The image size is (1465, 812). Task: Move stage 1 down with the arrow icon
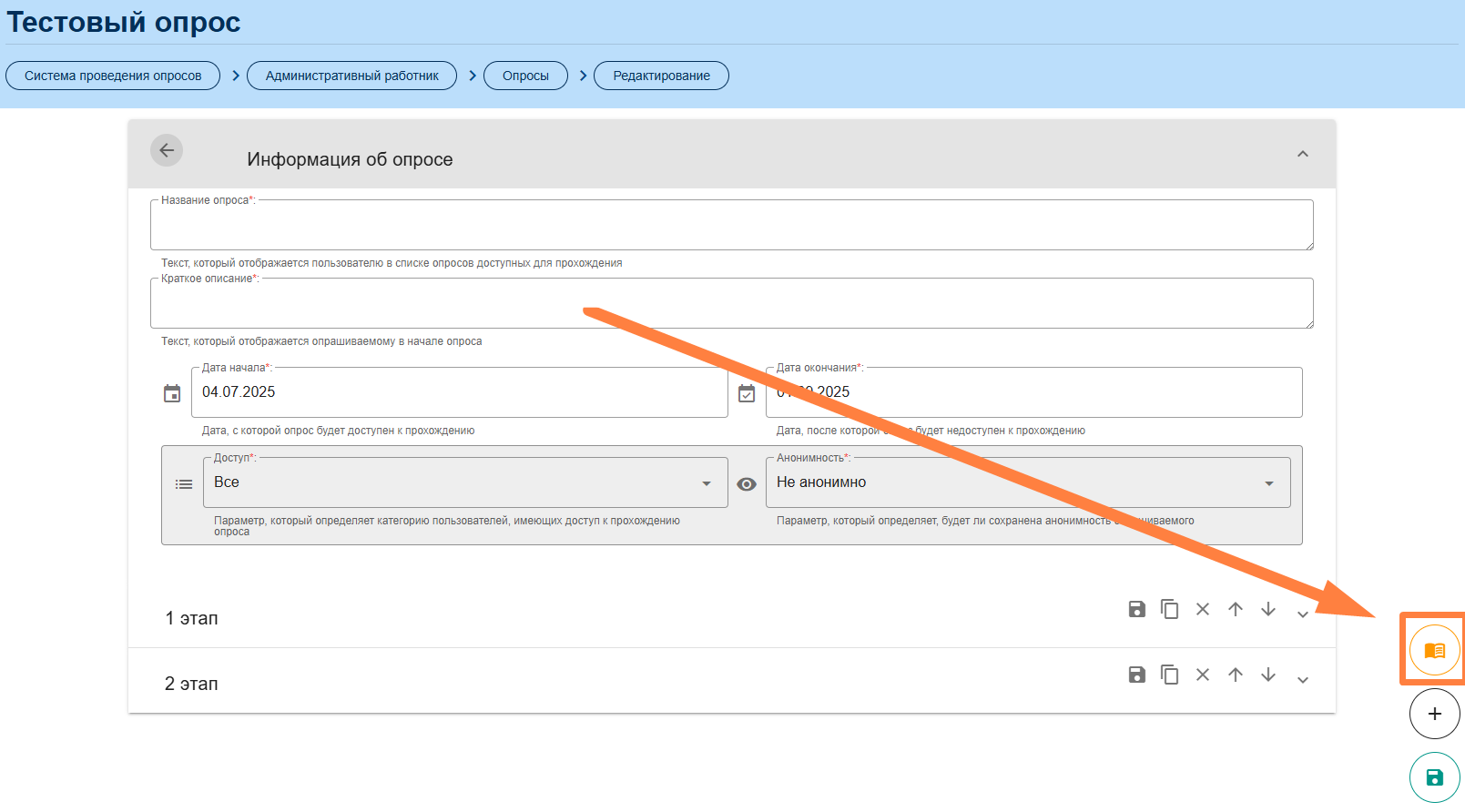click(x=1267, y=609)
